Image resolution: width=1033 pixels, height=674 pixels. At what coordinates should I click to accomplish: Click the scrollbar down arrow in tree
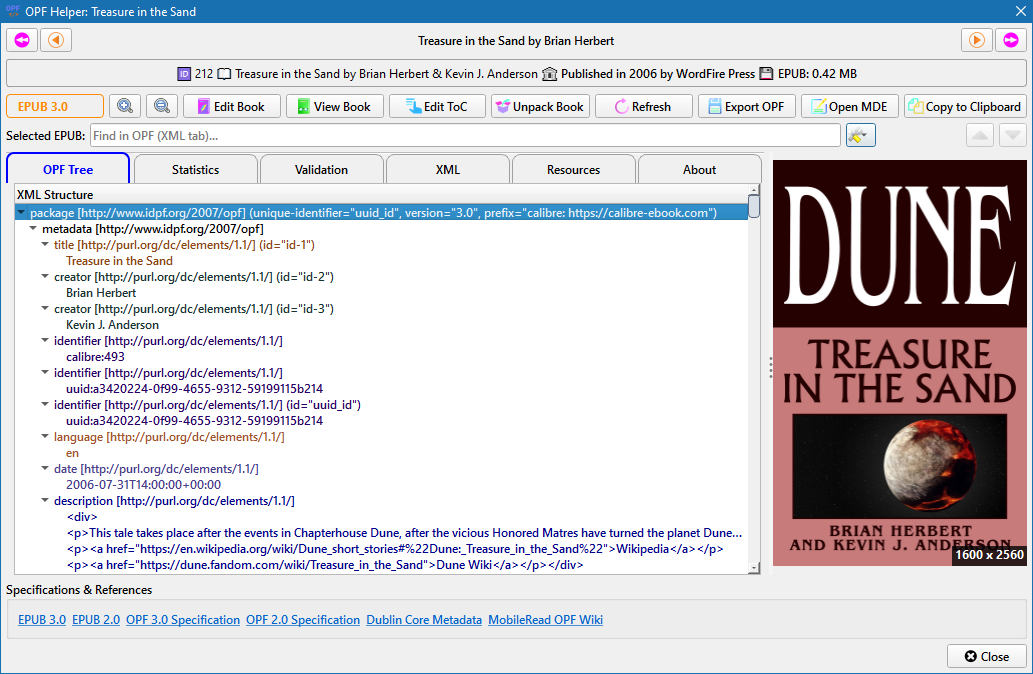pyautogui.click(x=754, y=568)
